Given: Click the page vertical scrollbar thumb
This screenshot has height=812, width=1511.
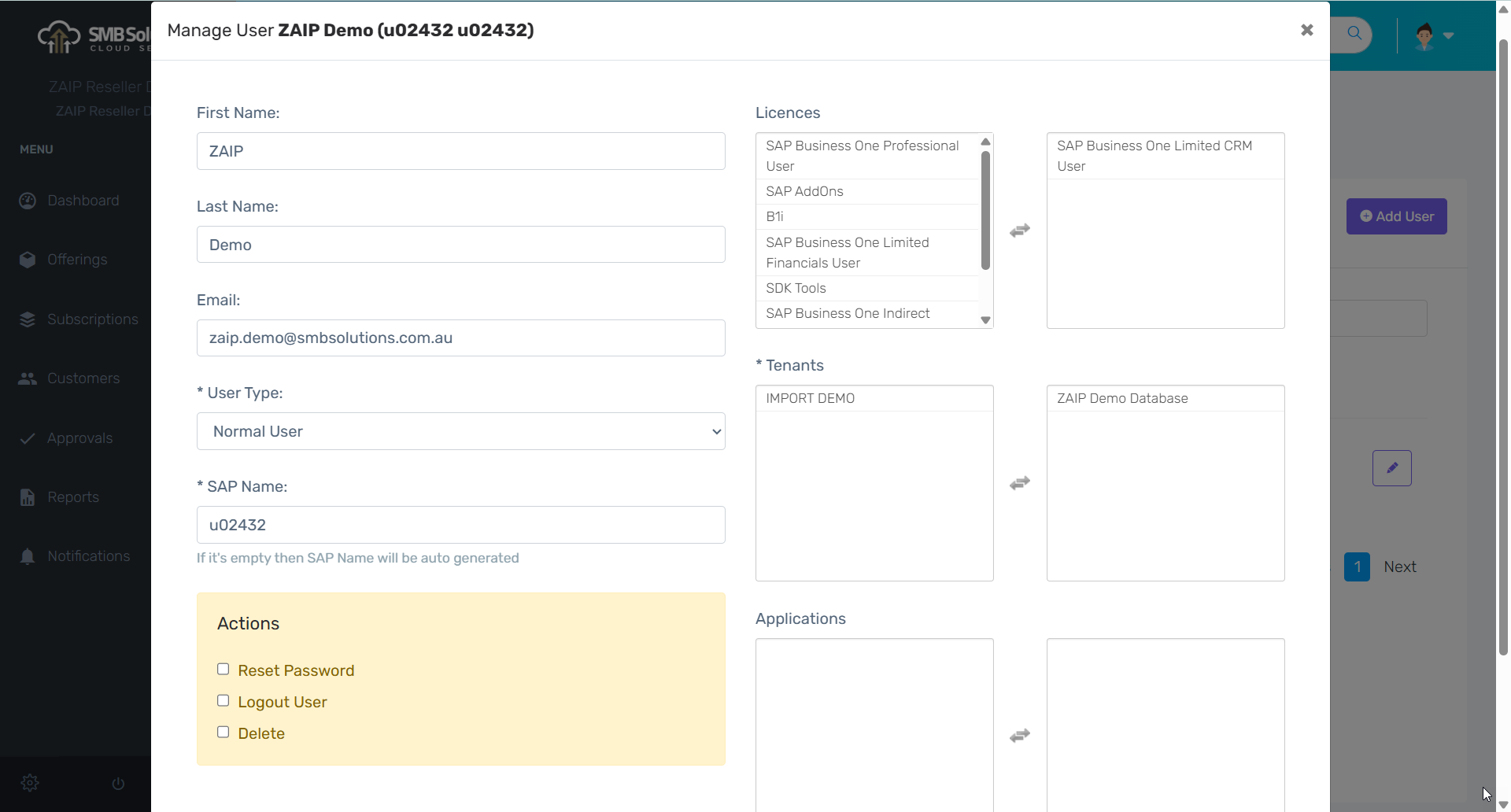Looking at the screenshot, I should coord(1503,346).
